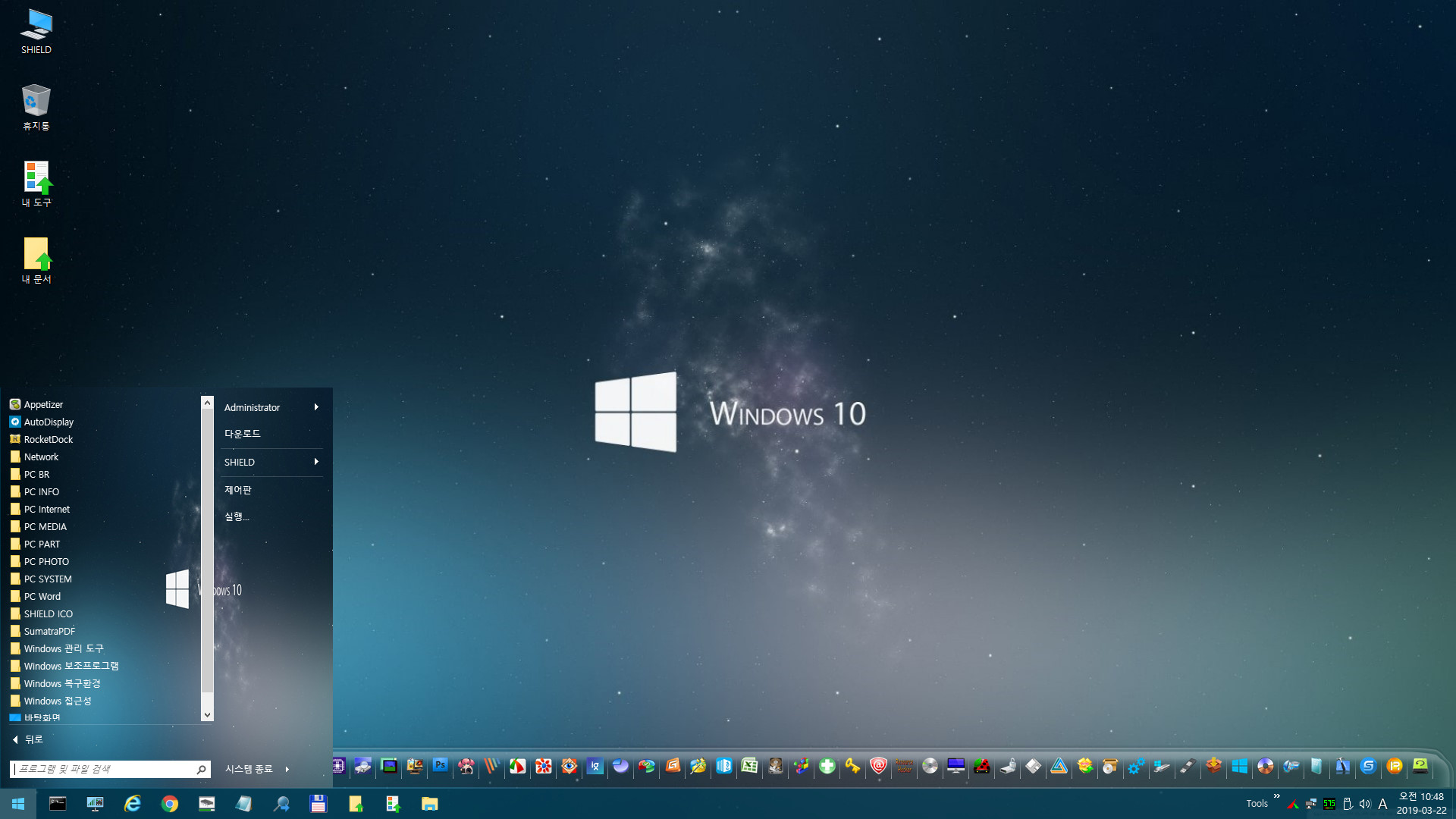Open the red shield @ dock icon
1456x819 pixels.
pyautogui.click(x=878, y=766)
